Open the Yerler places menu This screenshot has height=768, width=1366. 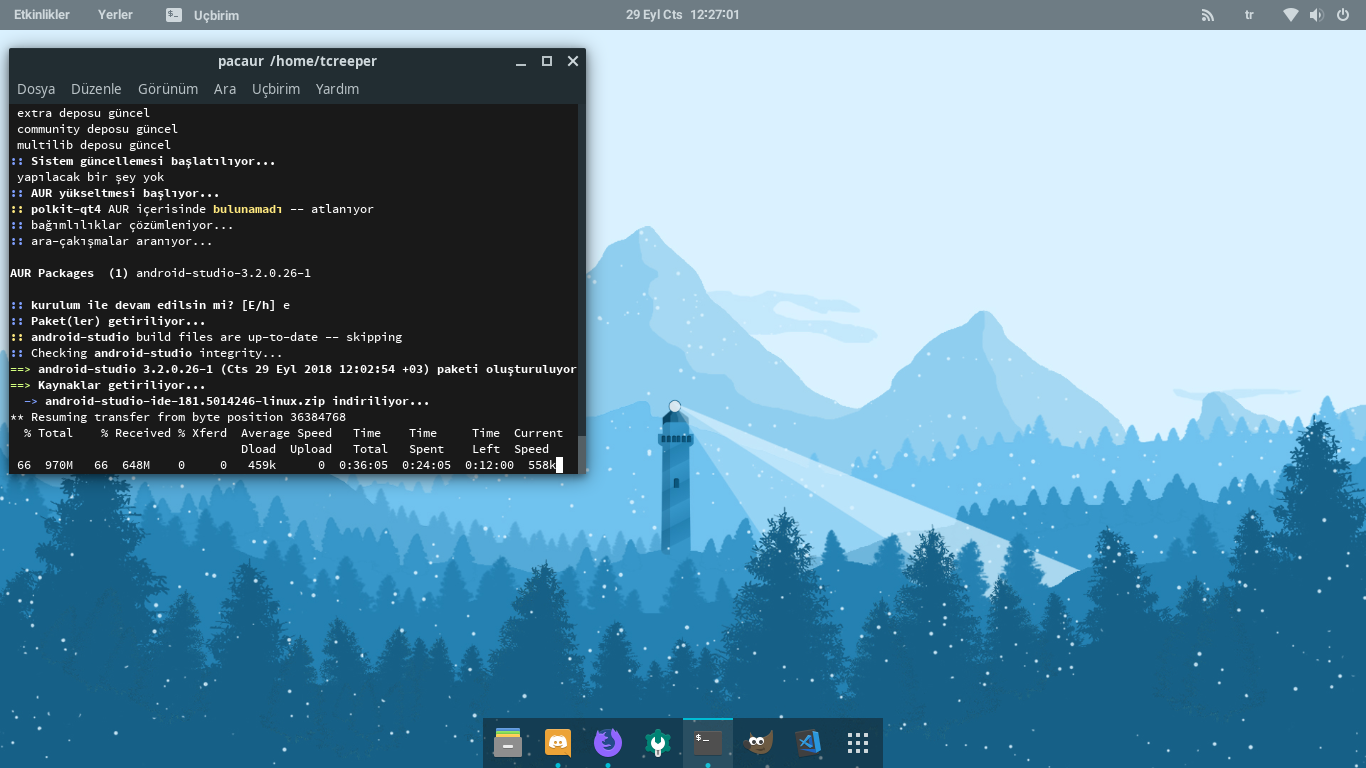point(115,15)
